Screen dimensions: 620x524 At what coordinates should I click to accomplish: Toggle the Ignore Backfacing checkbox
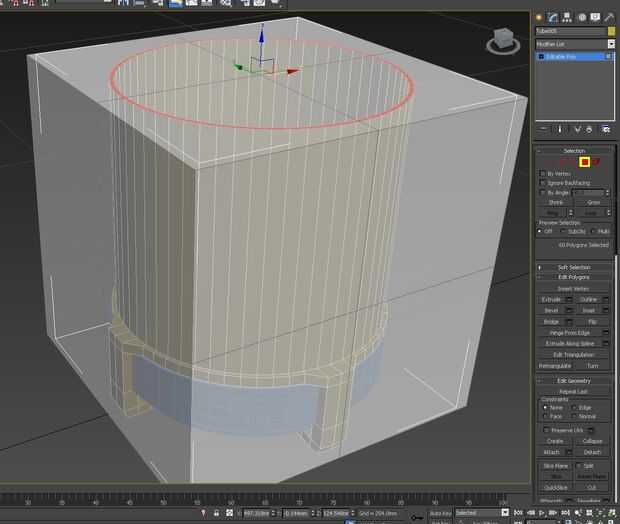point(543,183)
